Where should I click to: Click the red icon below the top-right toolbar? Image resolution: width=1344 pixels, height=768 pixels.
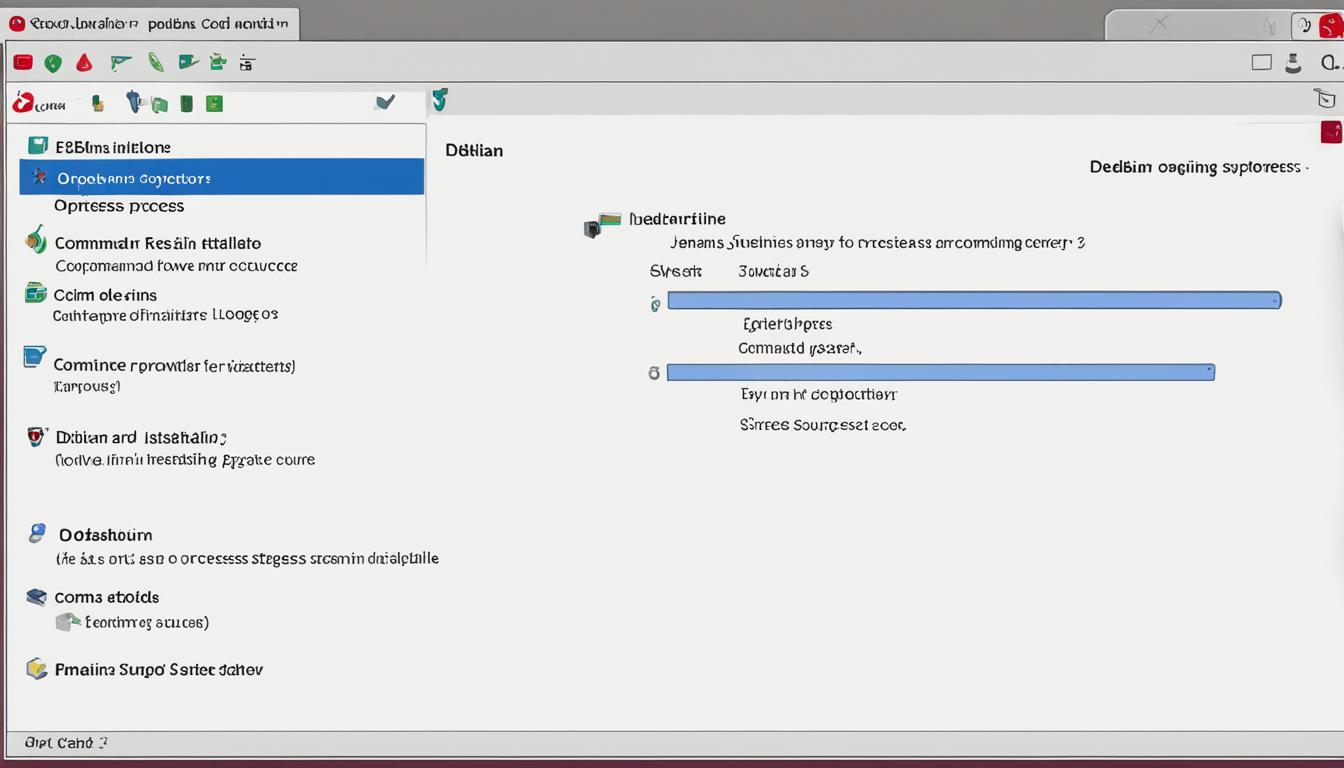click(1331, 132)
